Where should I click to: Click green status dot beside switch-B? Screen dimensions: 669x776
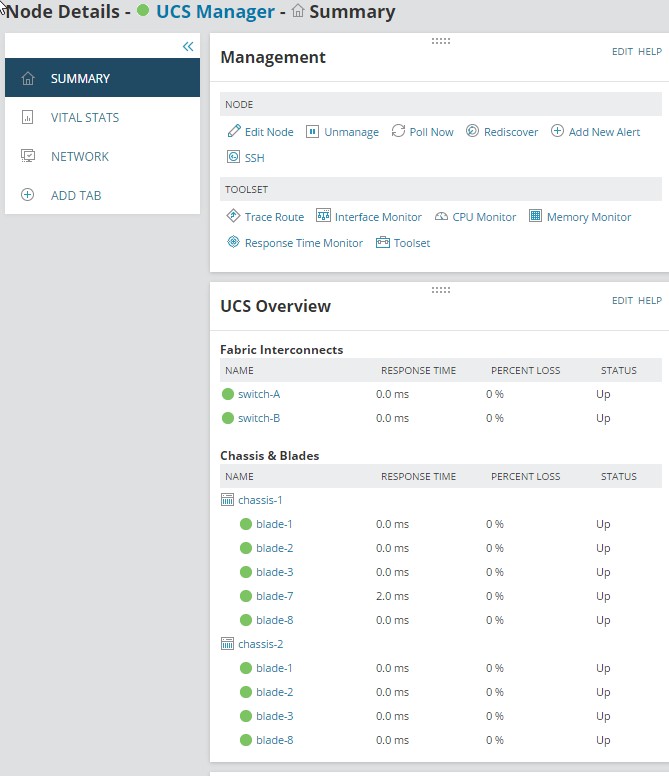228,418
